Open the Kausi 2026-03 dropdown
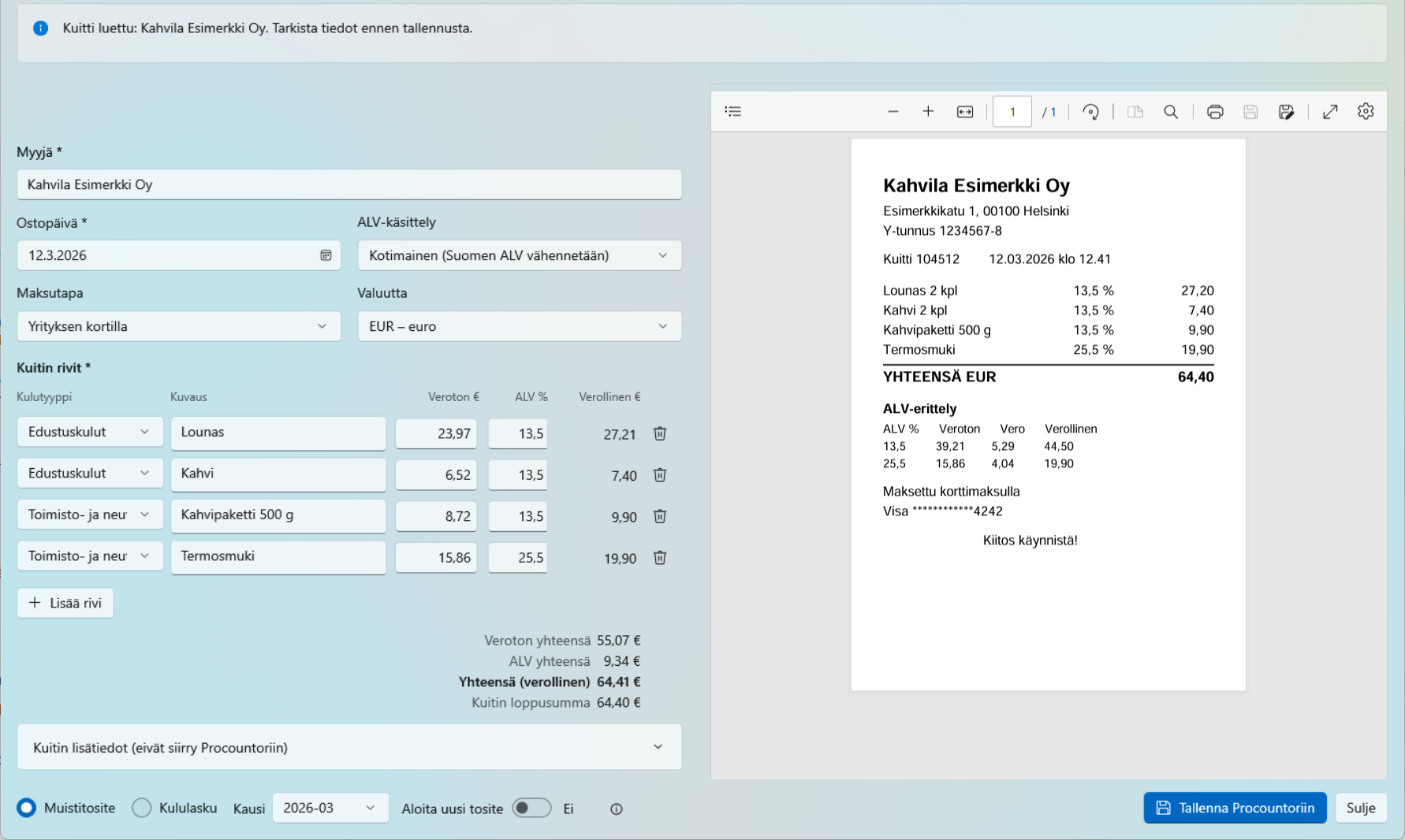The height and width of the screenshot is (840, 1405). click(x=330, y=808)
